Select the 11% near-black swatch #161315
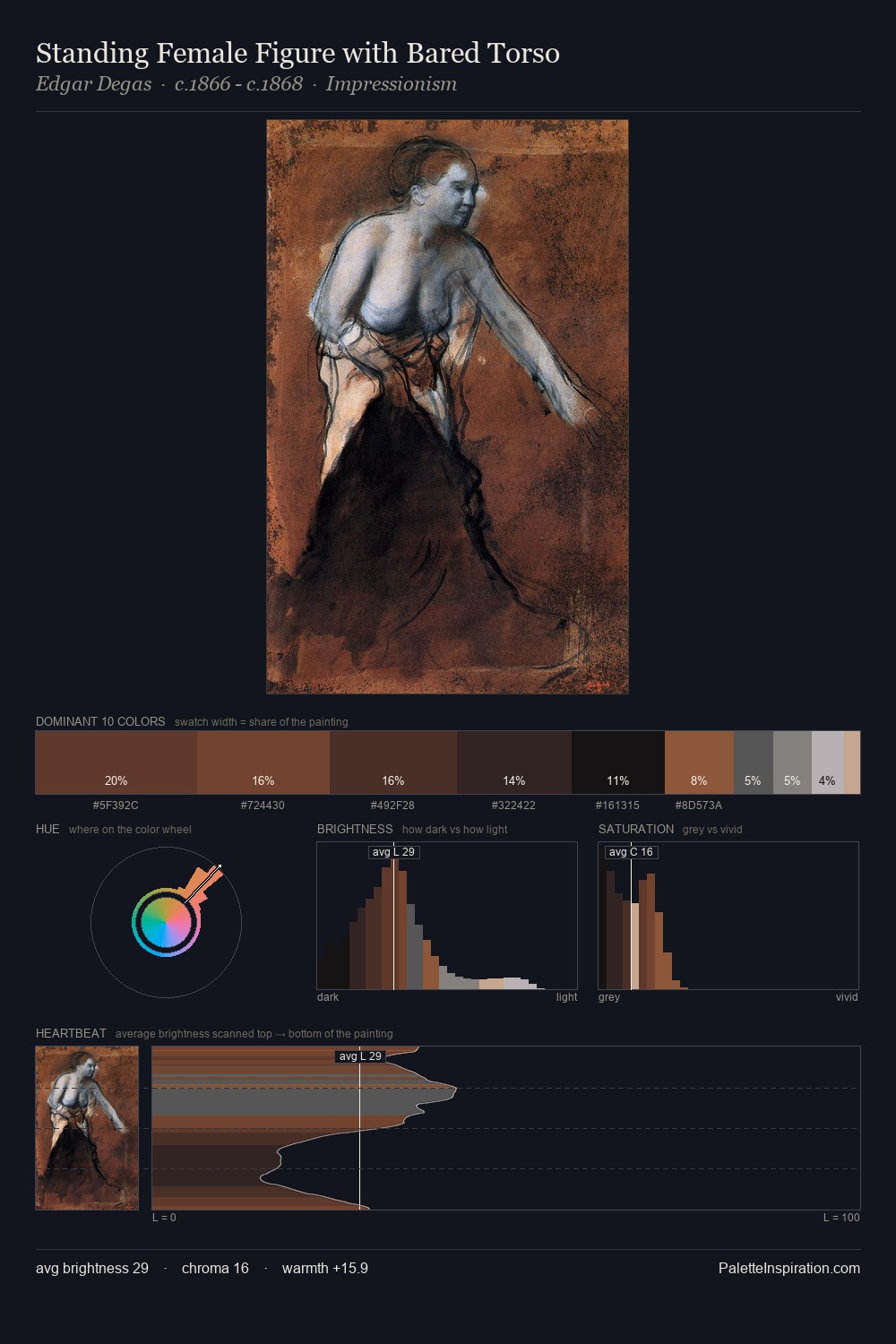The image size is (896, 1344). (618, 762)
